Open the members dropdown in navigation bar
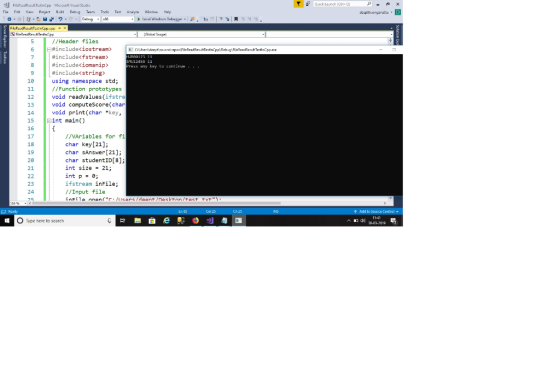This screenshot has width=560, height=373. [x=329, y=34]
